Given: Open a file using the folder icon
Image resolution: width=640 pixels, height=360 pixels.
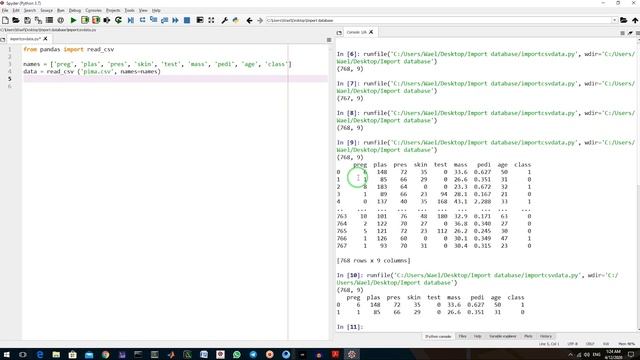Looking at the screenshot, I should tap(16, 20).
